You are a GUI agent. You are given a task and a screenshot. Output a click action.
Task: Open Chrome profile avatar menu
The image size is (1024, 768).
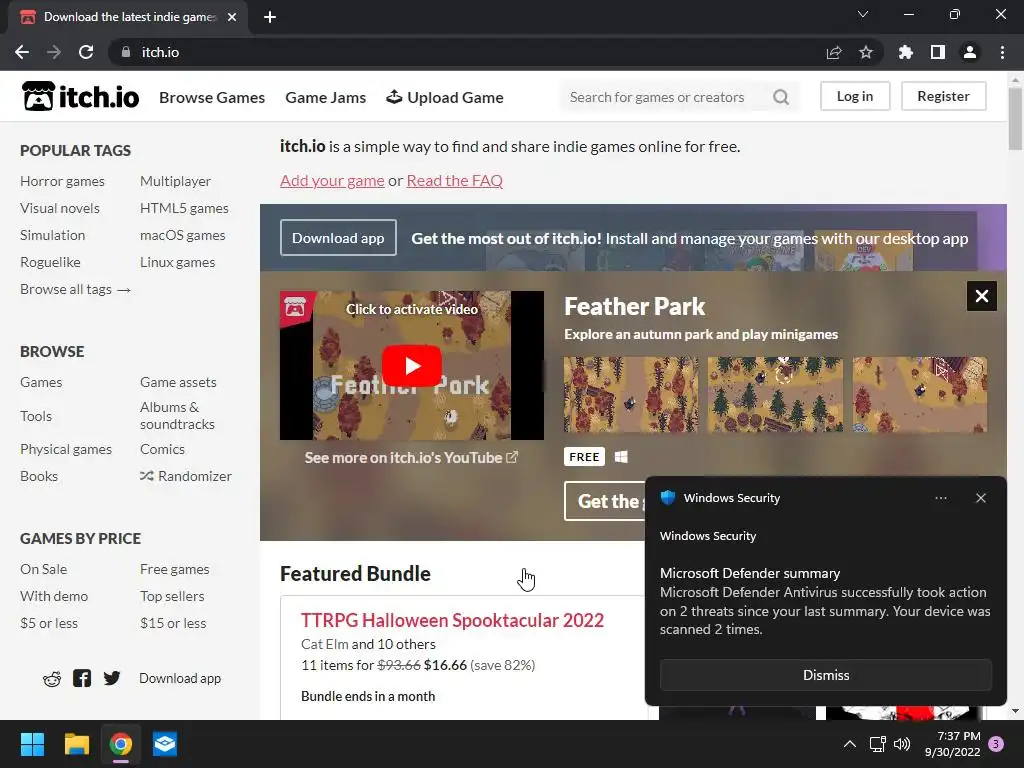(x=970, y=52)
